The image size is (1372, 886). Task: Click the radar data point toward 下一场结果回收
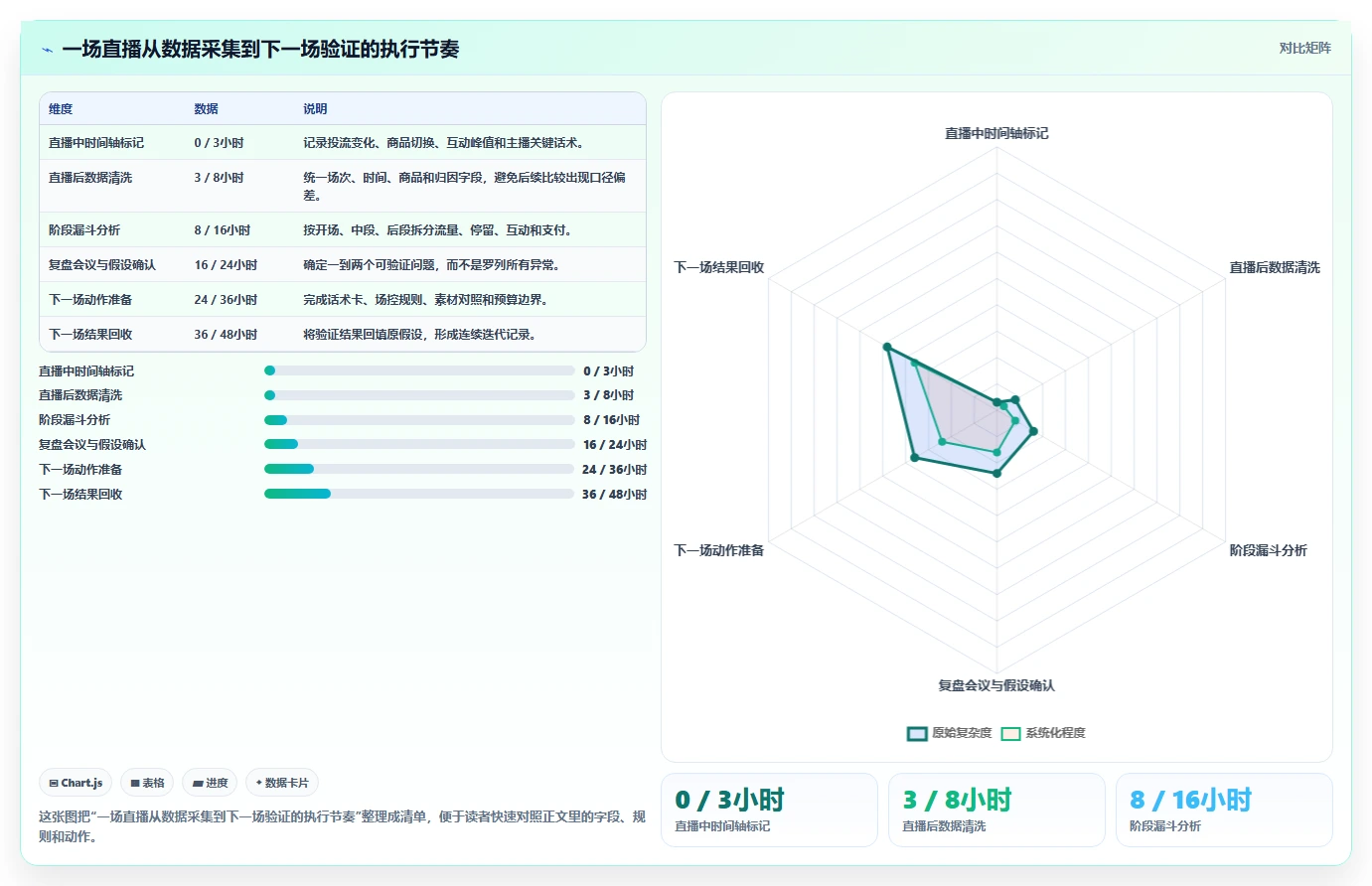pyautogui.click(x=887, y=348)
